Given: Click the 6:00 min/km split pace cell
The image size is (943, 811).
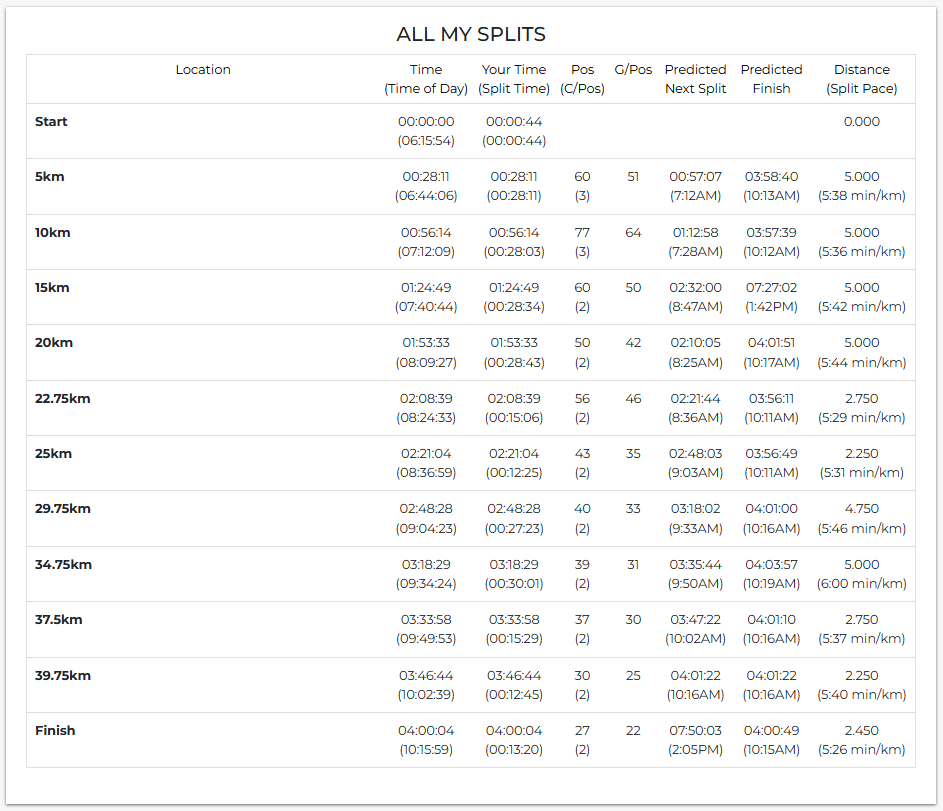Looking at the screenshot, I should click(x=861, y=584).
